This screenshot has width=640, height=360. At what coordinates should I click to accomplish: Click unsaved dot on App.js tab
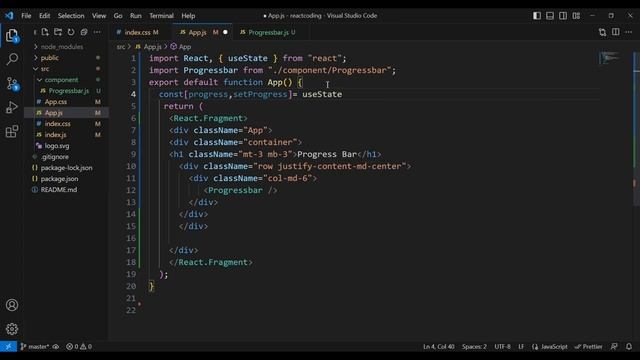click(225, 32)
